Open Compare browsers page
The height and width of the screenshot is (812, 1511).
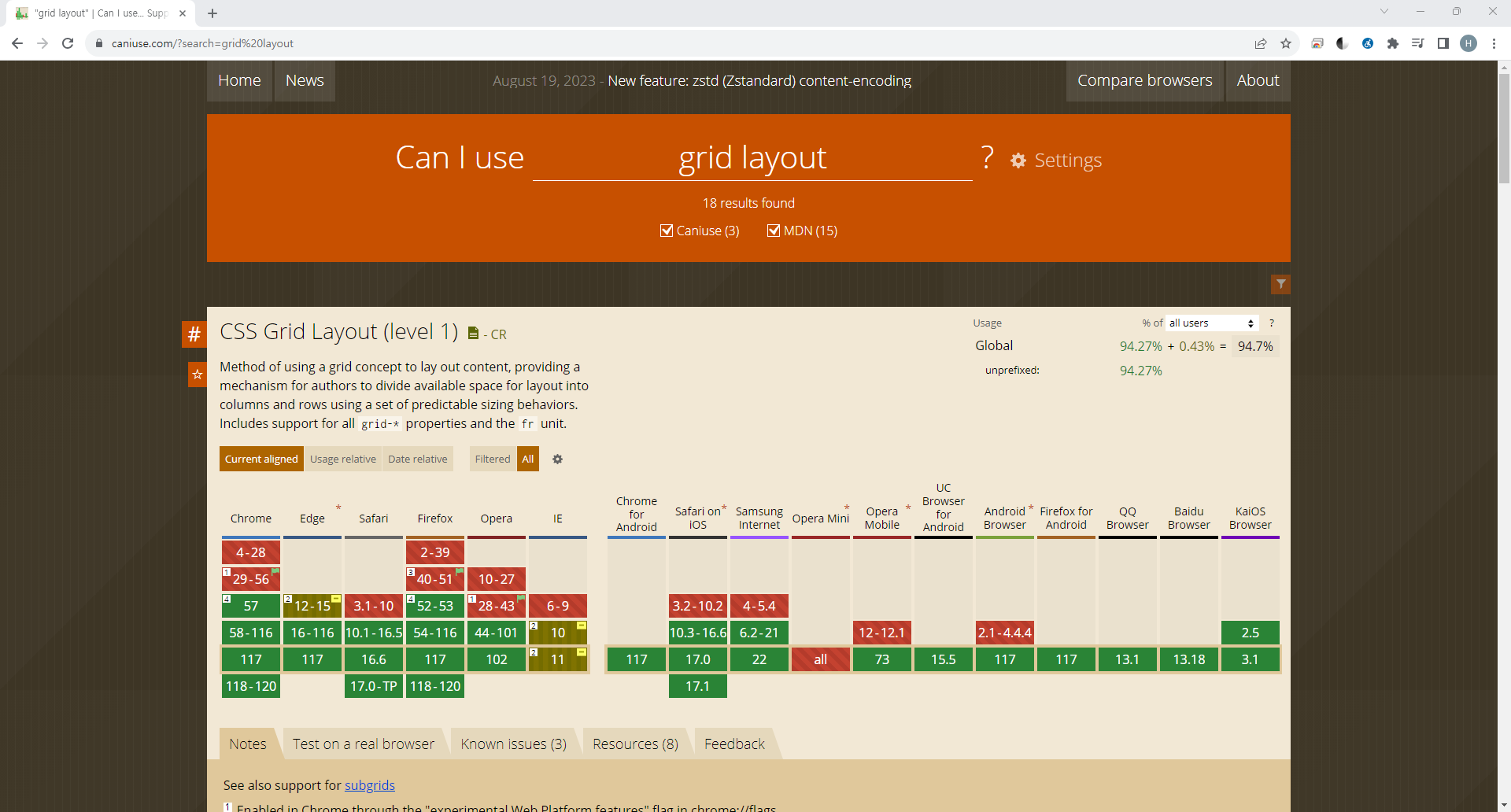tap(1144, 80)
